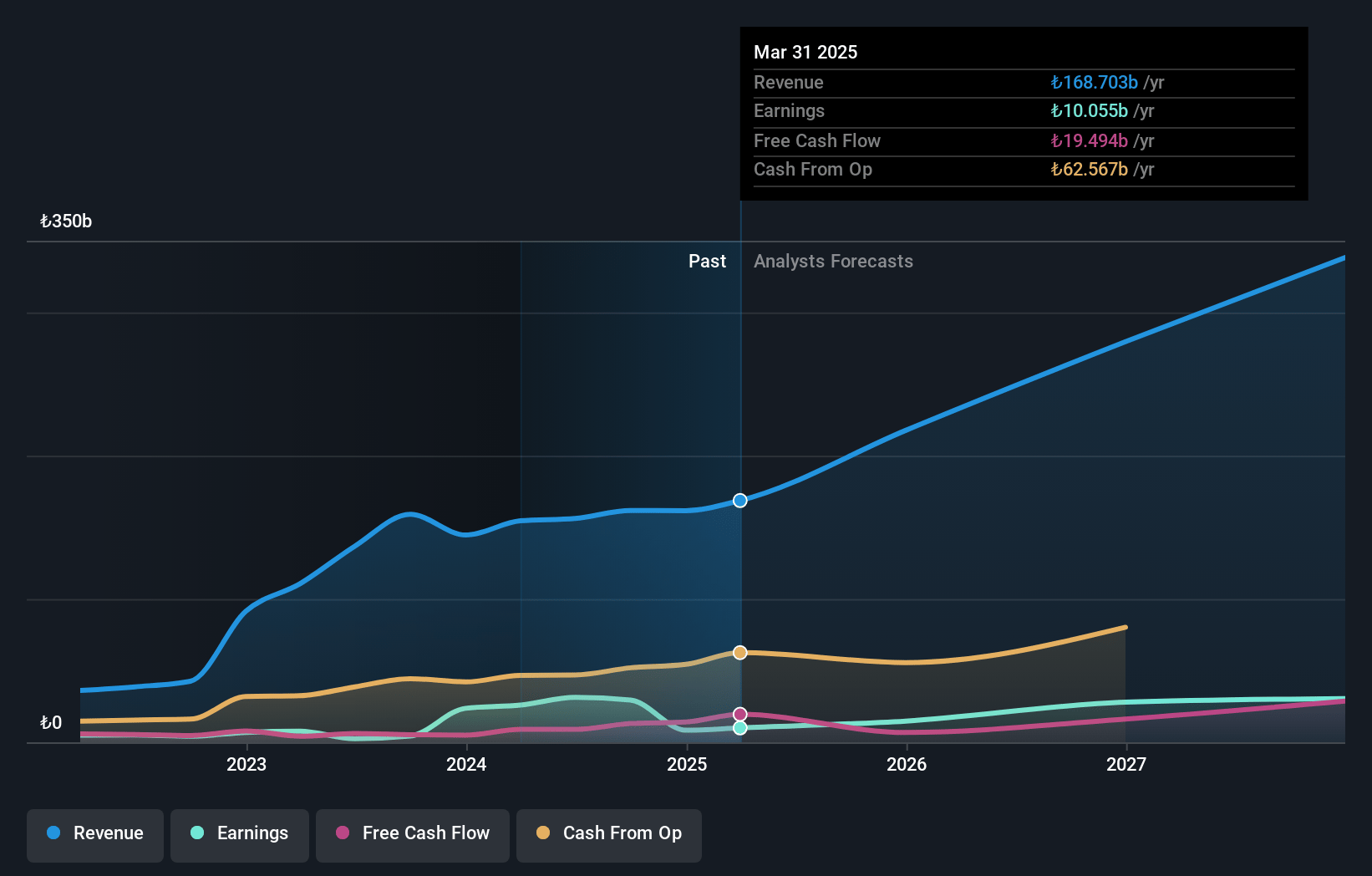Click the Earnings row label in tooltip
The height and width of the screenshot is (876, 1372).
789,111
